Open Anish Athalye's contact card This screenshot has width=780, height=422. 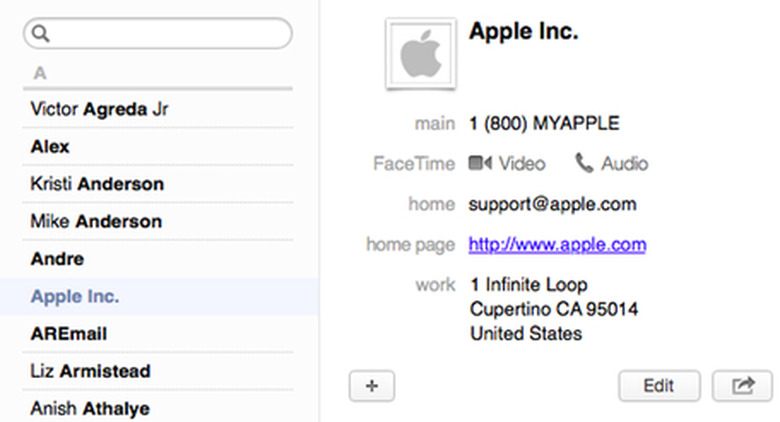[89, 408]
